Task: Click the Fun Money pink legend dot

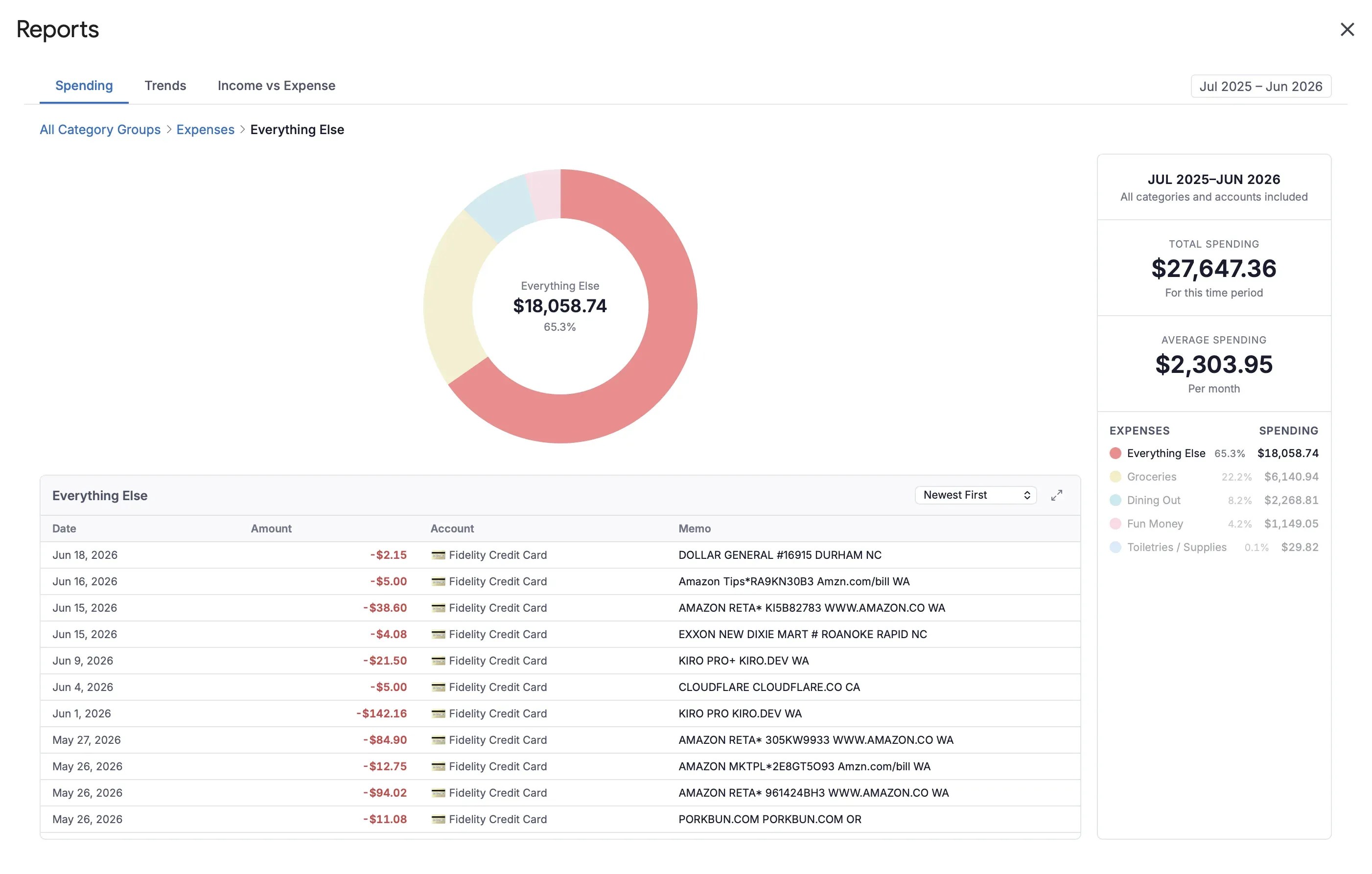Action: [x=1115, y=523]
